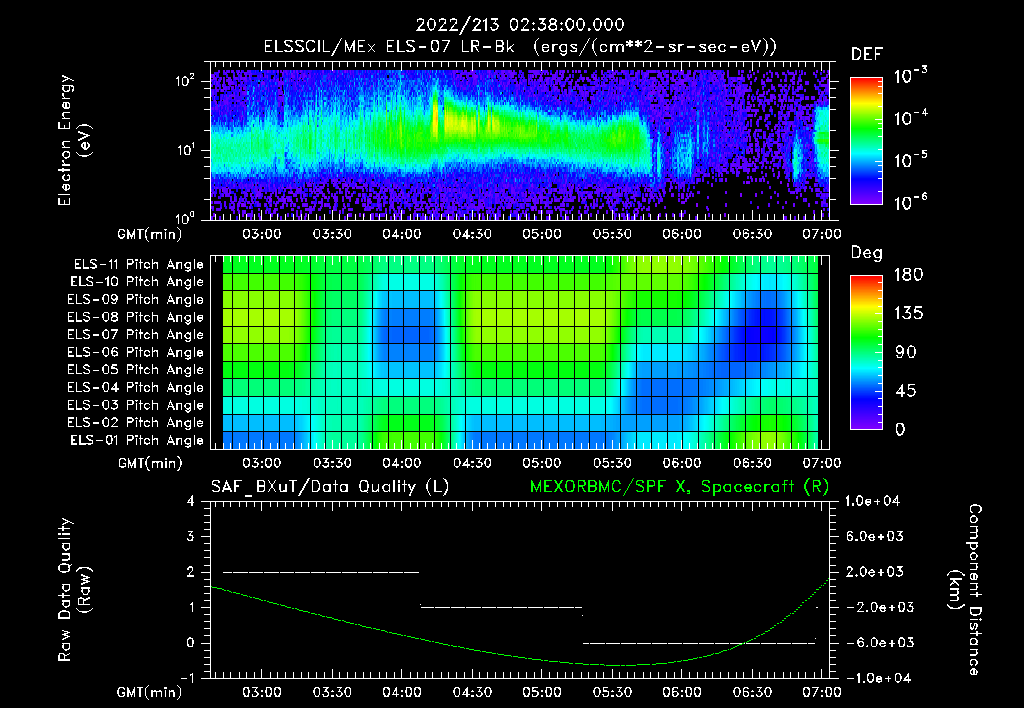1024x708 pixels.
Task: Click the GMT(min) label under spectrogram panel
Action: coord(150,234)
